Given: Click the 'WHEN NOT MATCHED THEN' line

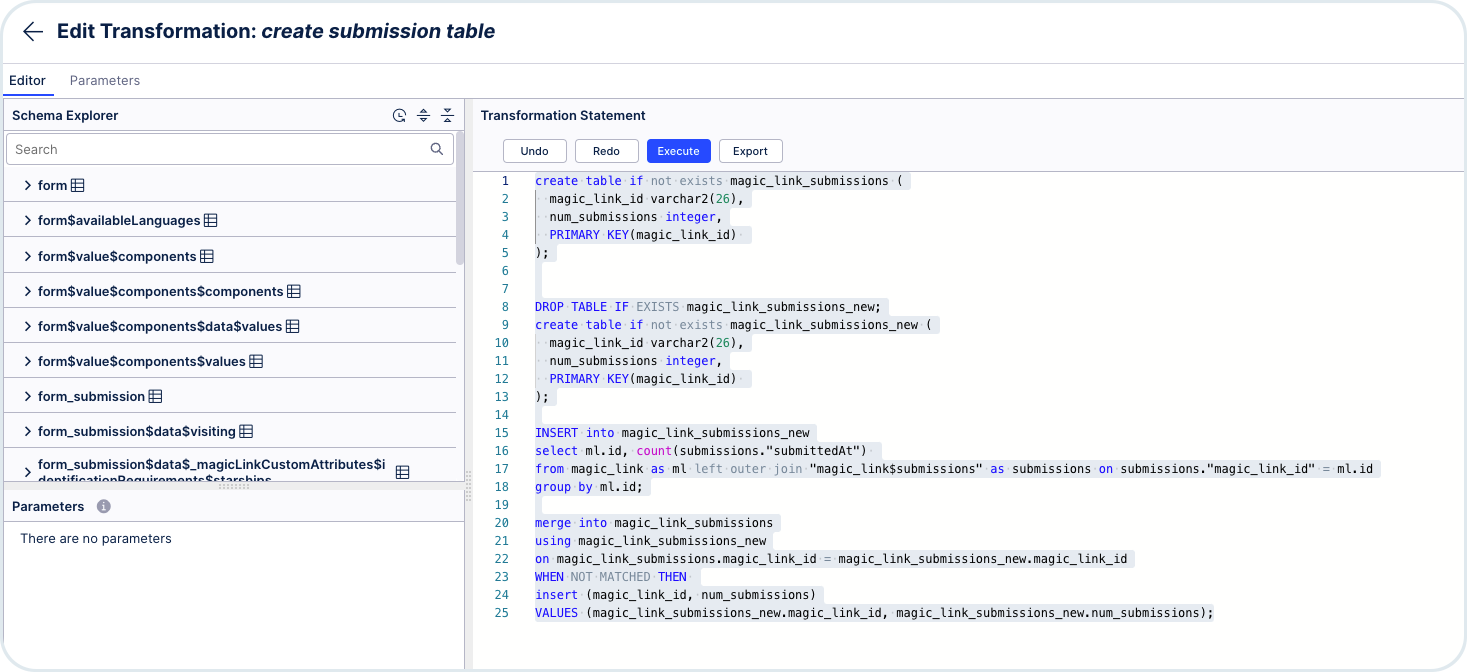Looking at the screenshot, I should (611, 577).
